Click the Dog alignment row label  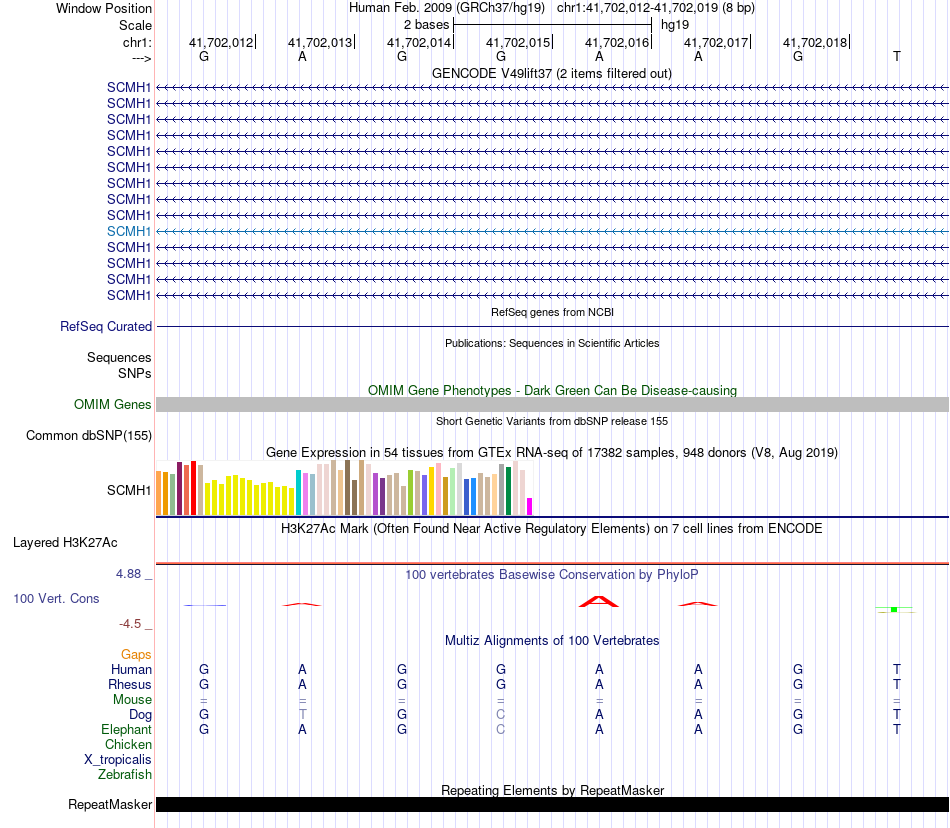click(x=140, y=715)
